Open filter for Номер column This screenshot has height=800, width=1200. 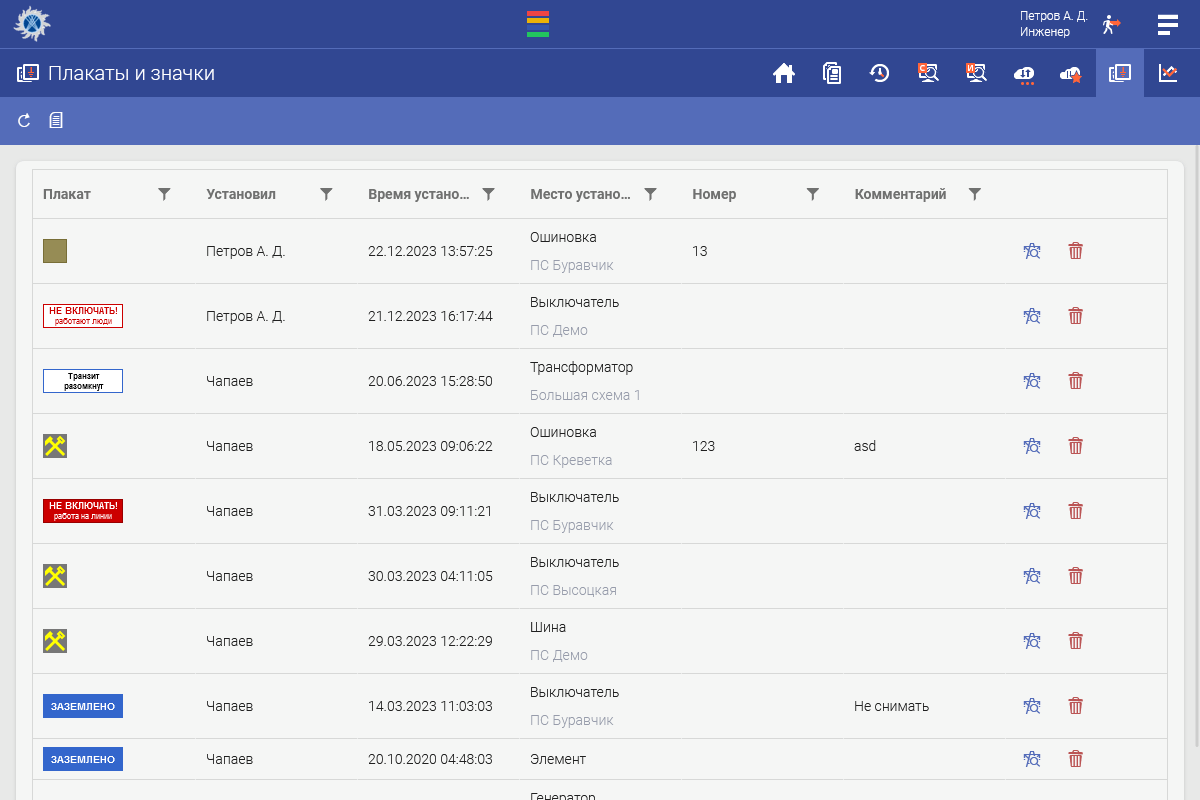coord(813,194)
